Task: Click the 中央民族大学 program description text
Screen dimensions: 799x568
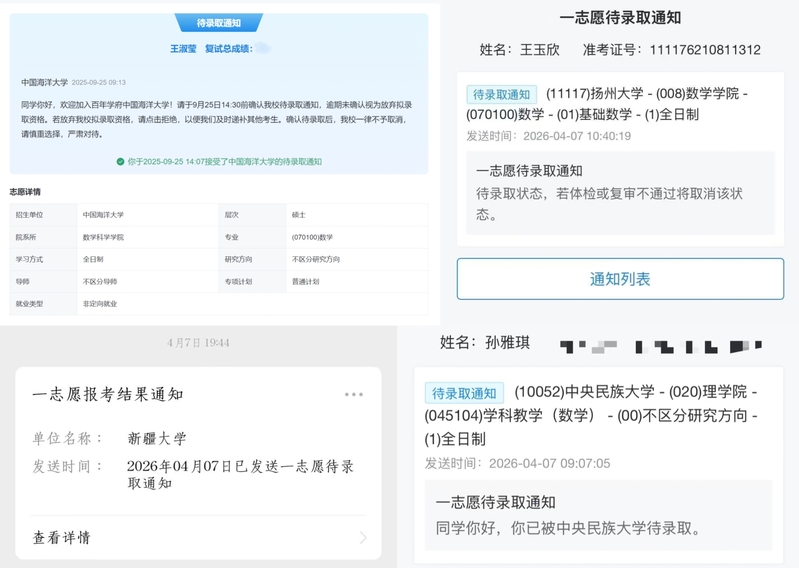Action: coord(591,415)
